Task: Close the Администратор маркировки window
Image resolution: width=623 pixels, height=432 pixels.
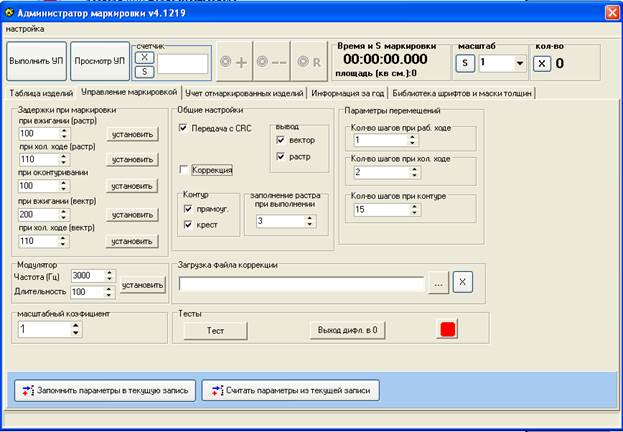Action: point(612,13)
